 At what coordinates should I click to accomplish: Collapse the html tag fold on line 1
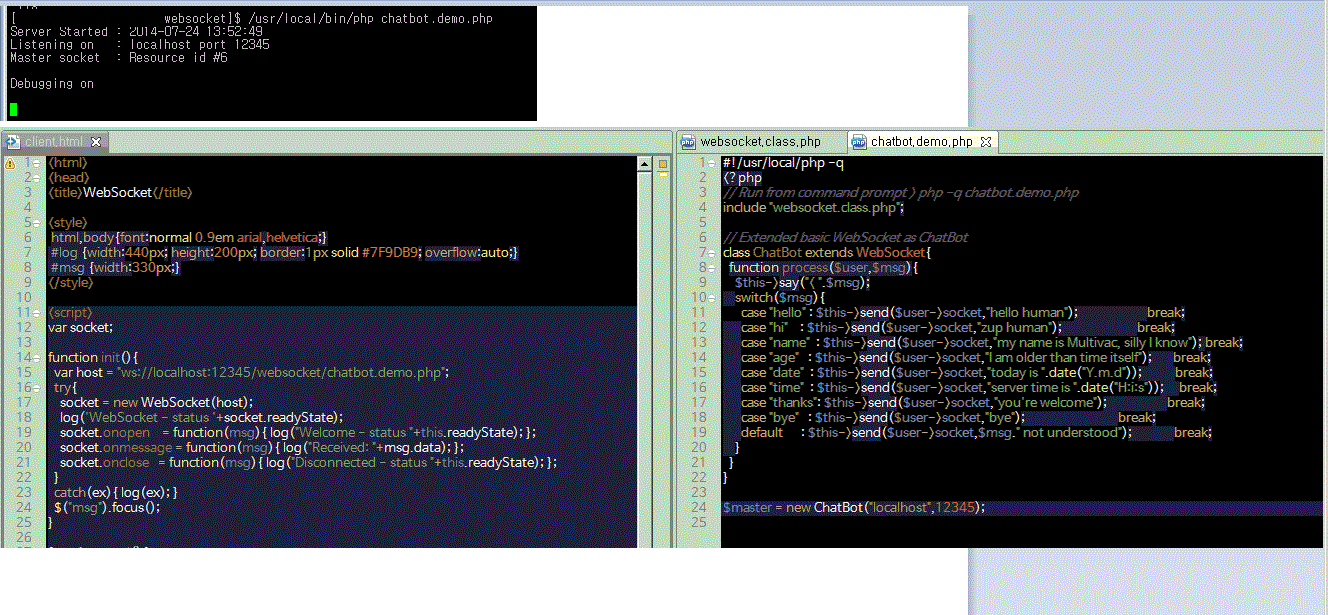tap(37, 163)
